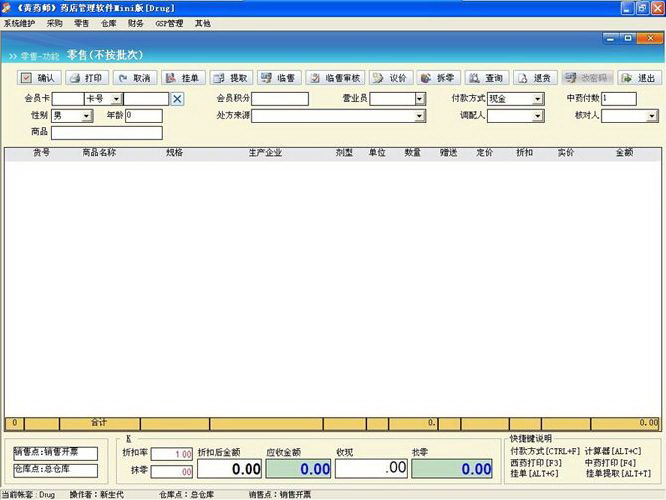This screenshot has width=666, height=500.
Task: Open the 零售 retail menu
Action: click(x=81, y=24)
